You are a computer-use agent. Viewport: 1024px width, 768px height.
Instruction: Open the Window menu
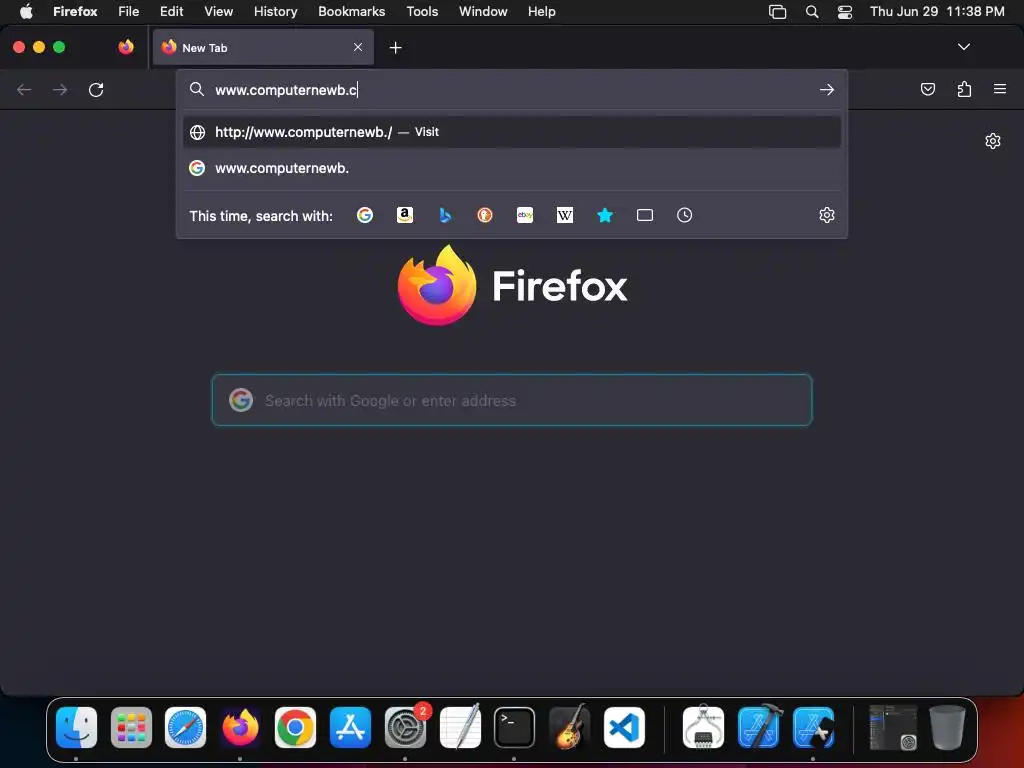coord(483,11)
